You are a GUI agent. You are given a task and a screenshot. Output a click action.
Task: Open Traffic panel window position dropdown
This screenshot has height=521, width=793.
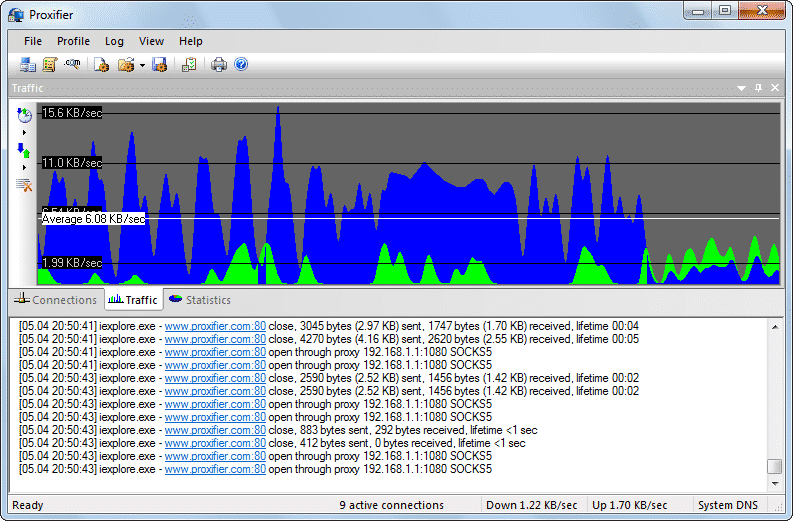(x=742, y=88)
